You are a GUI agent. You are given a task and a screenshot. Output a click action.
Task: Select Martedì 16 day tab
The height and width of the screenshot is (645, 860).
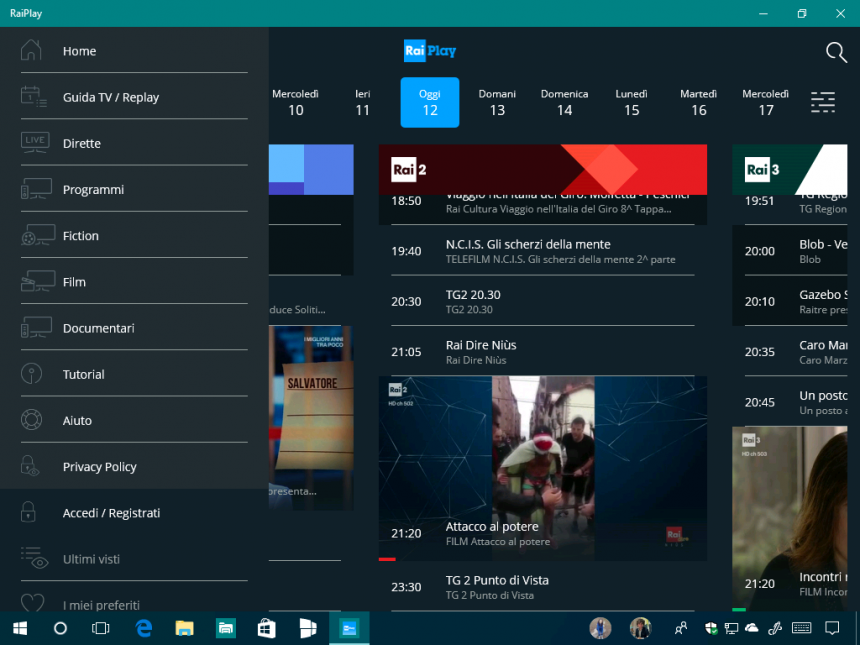[x=699, y=103]
